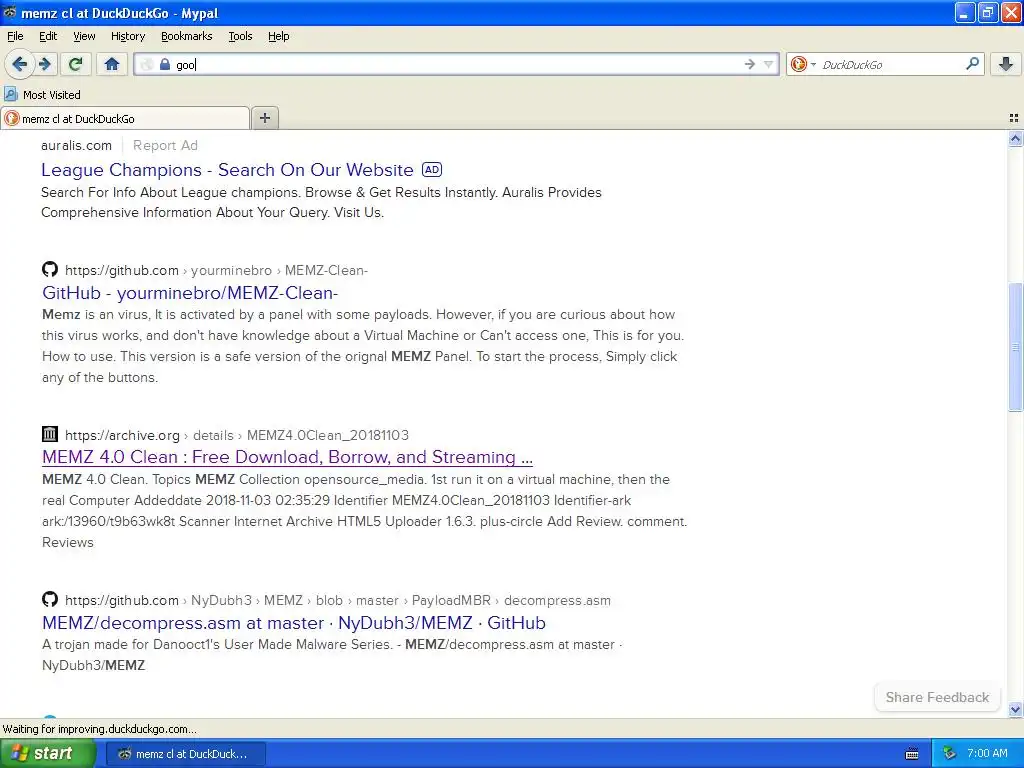
Task: Open League Champions ad result
Action: coord(227,170)
